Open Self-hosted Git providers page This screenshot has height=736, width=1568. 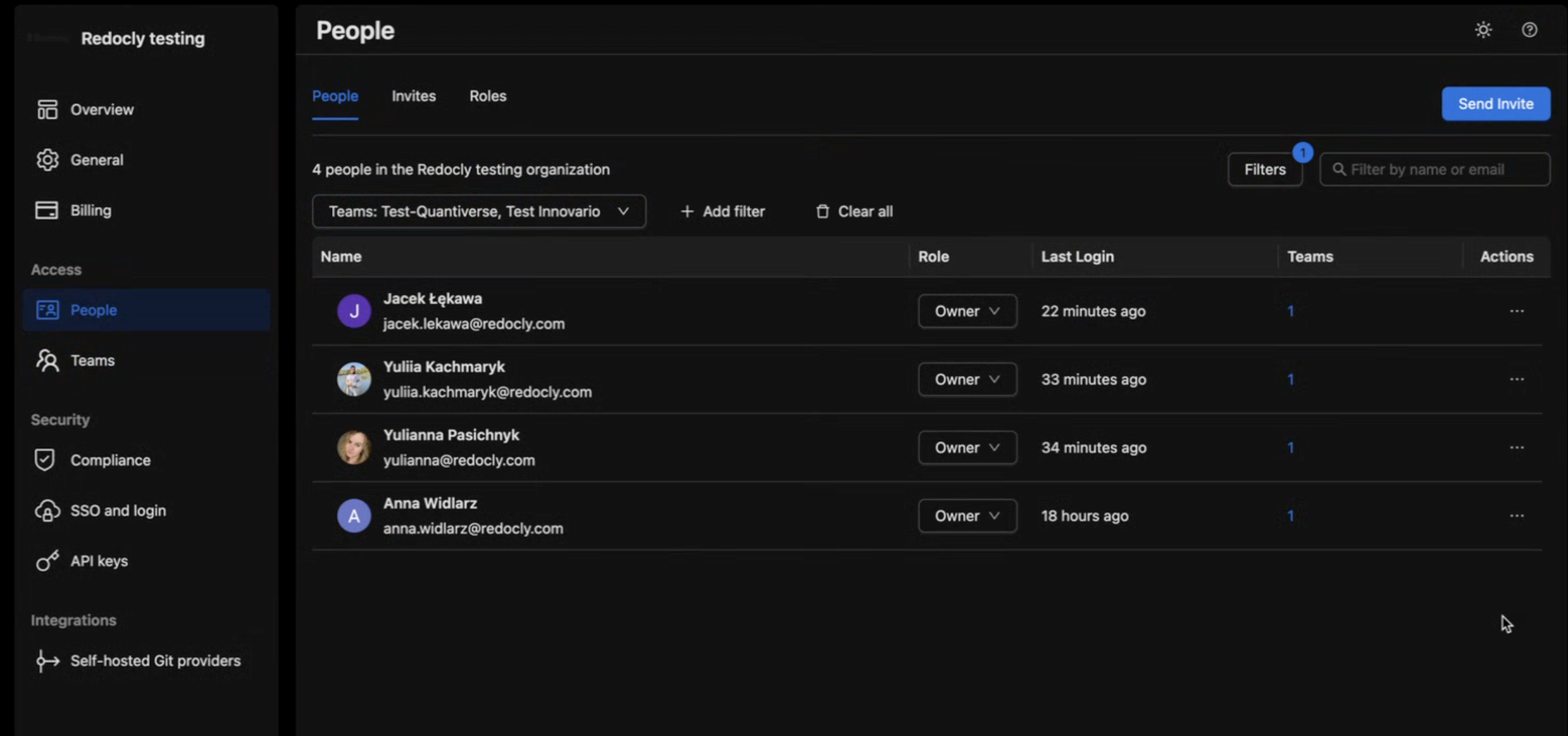tap(147, 661)
